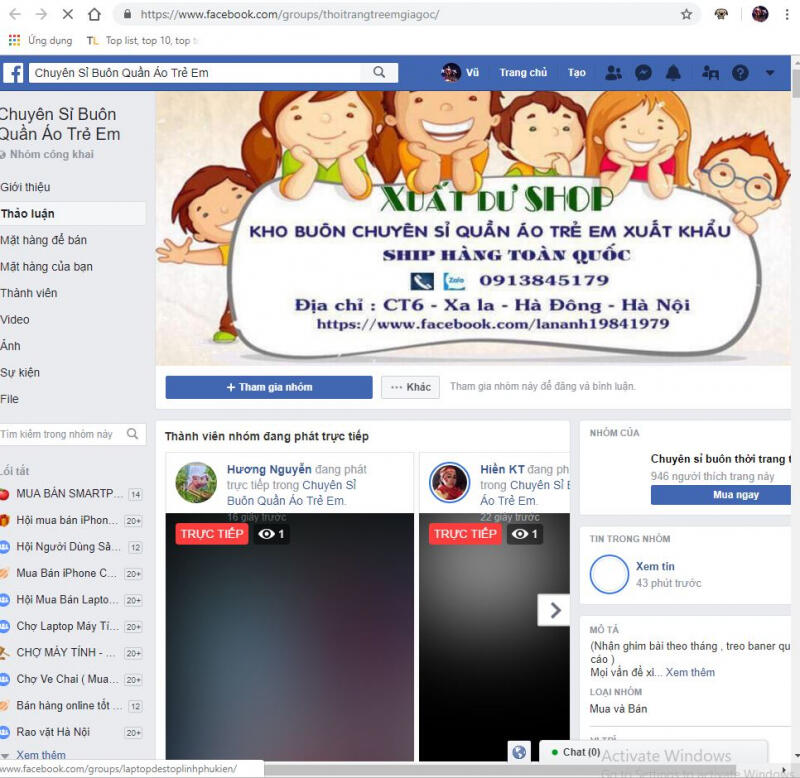
Task: Open the notifications bell
Action: tap(673, 73)
